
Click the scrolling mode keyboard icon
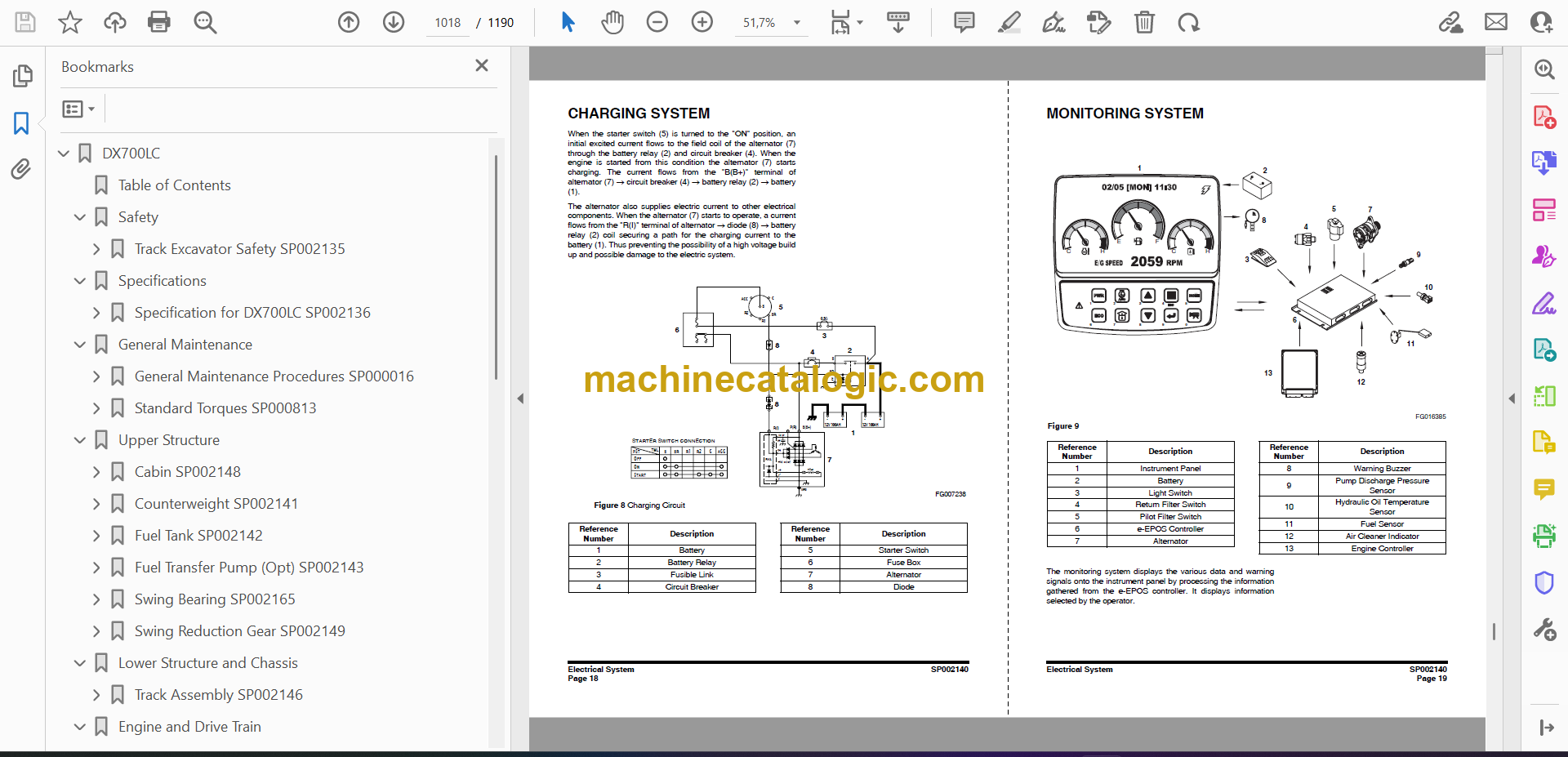[x=898, y=22]
